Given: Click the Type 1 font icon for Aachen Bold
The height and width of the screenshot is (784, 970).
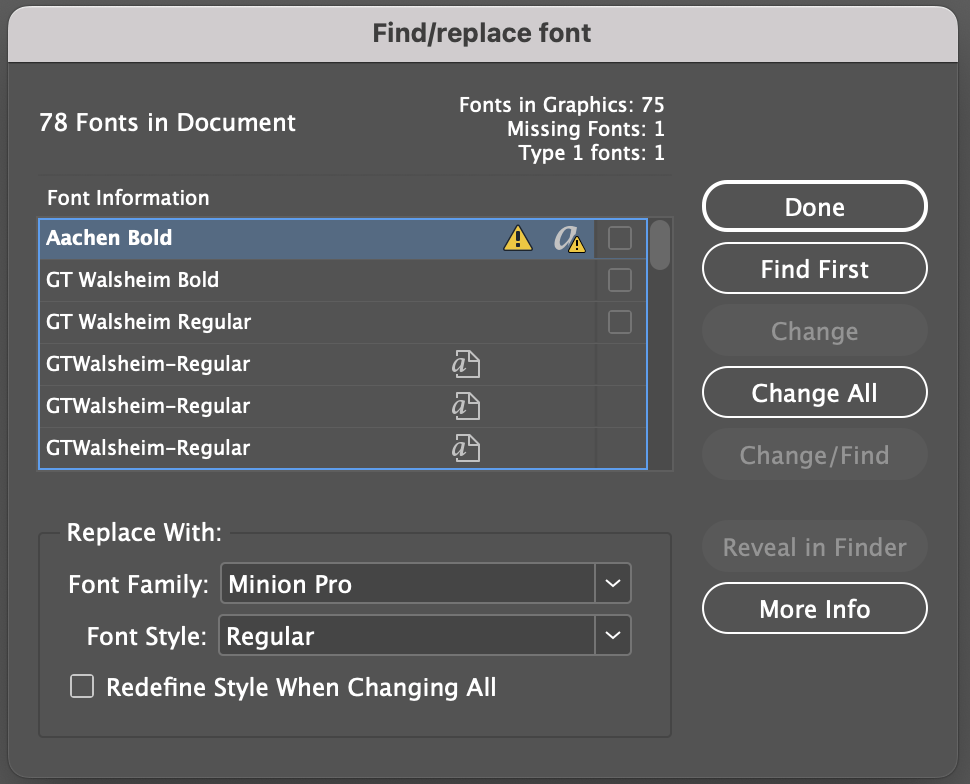Looking at the screenshot, I should (570, 238).
